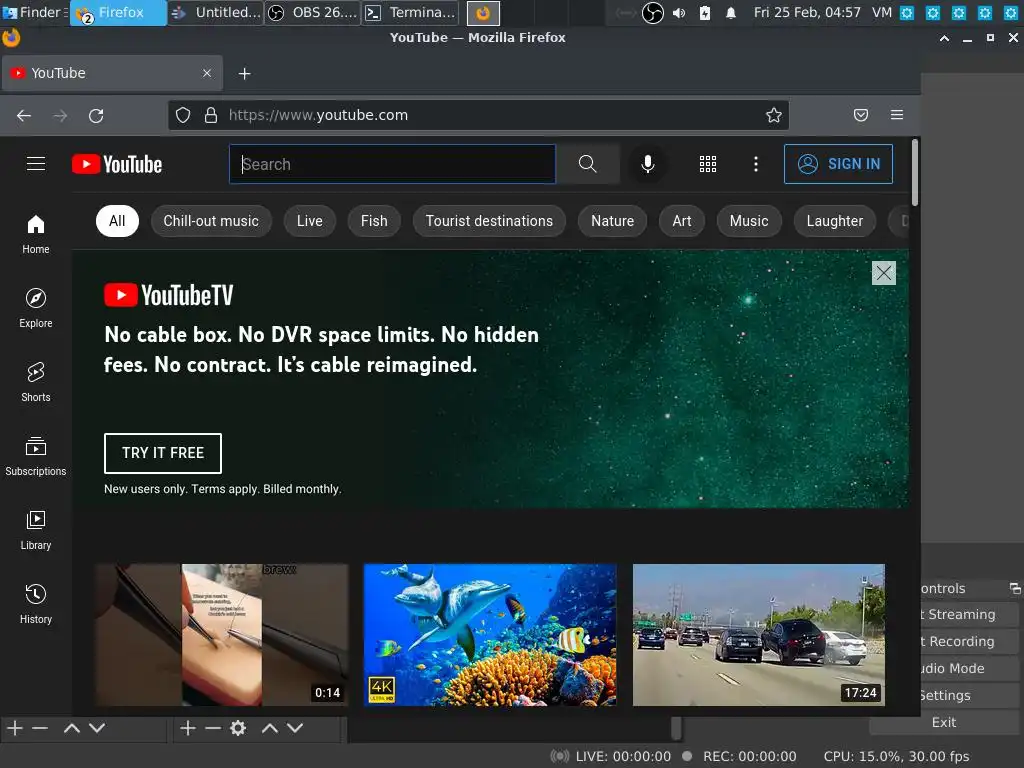The image size is (1024, 768).
Task: Move OBS scene up with arrow
Action: 72,728
